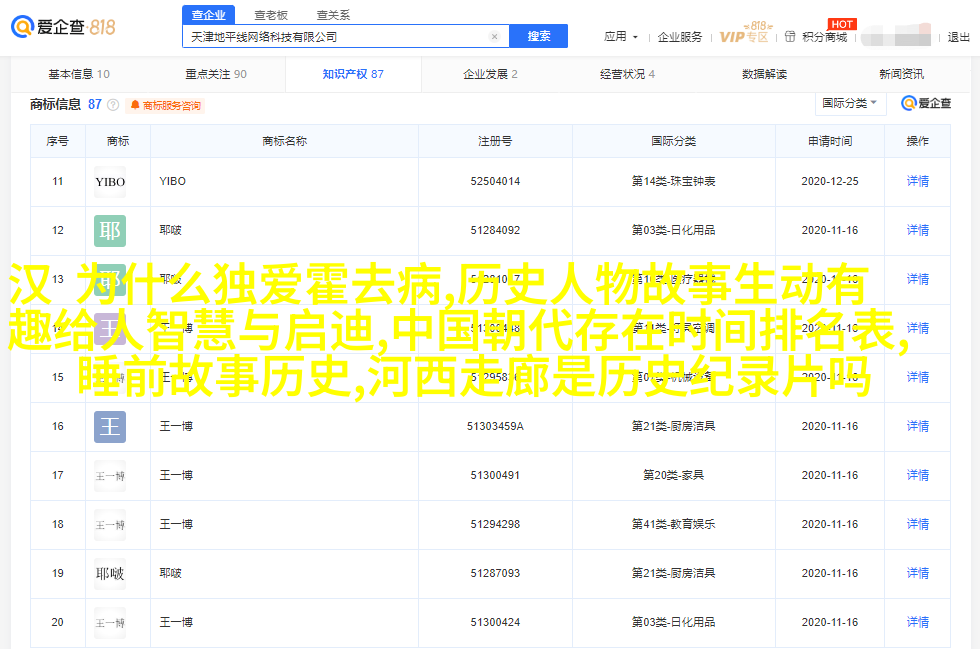Click the 第03类-日化用品 cell in row 20
The width and height of the screenshot is (980, 649).
(673, 622)
